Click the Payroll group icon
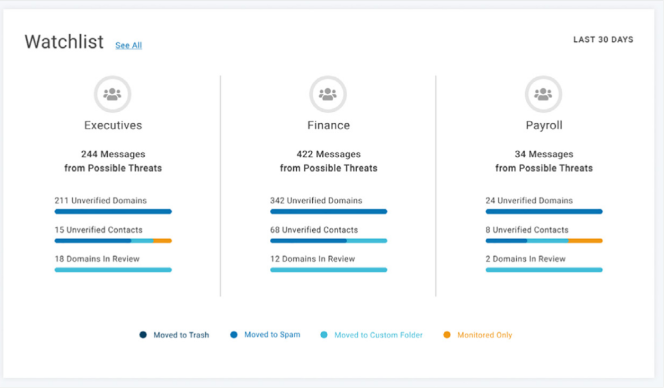 [x=543, y=94]
